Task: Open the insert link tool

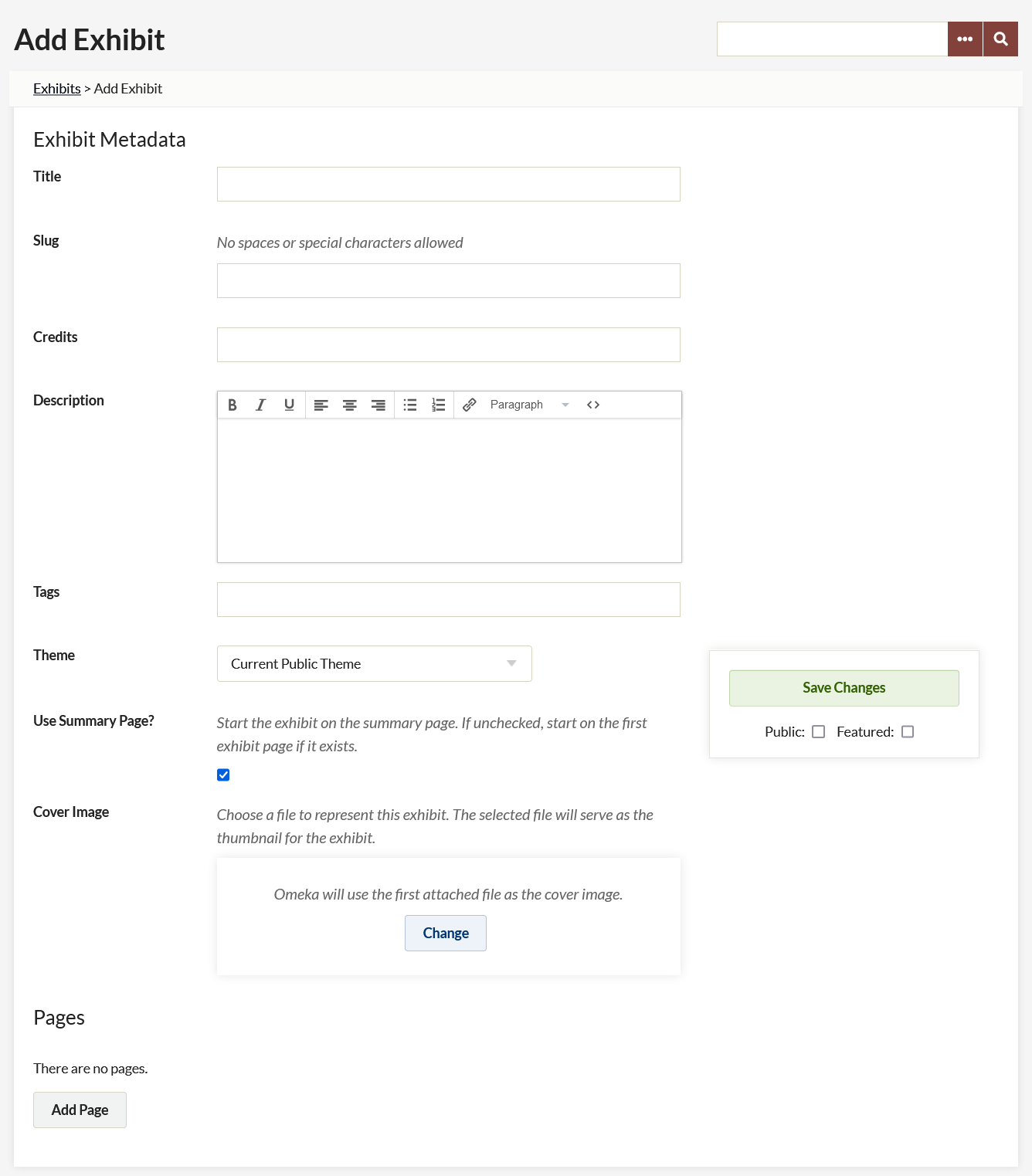Action: point(469,405)
